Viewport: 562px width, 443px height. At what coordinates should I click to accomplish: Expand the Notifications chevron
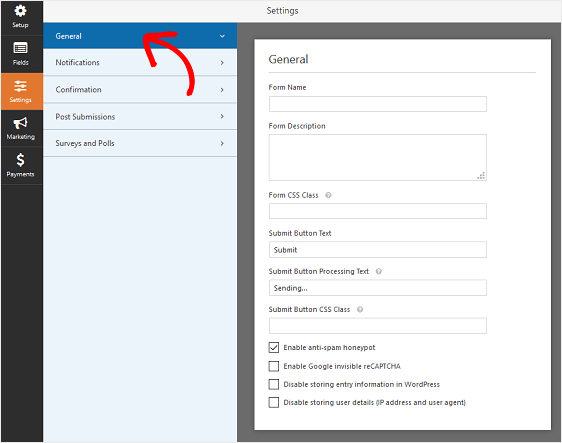pyautogui.click(x=222, y=63)
